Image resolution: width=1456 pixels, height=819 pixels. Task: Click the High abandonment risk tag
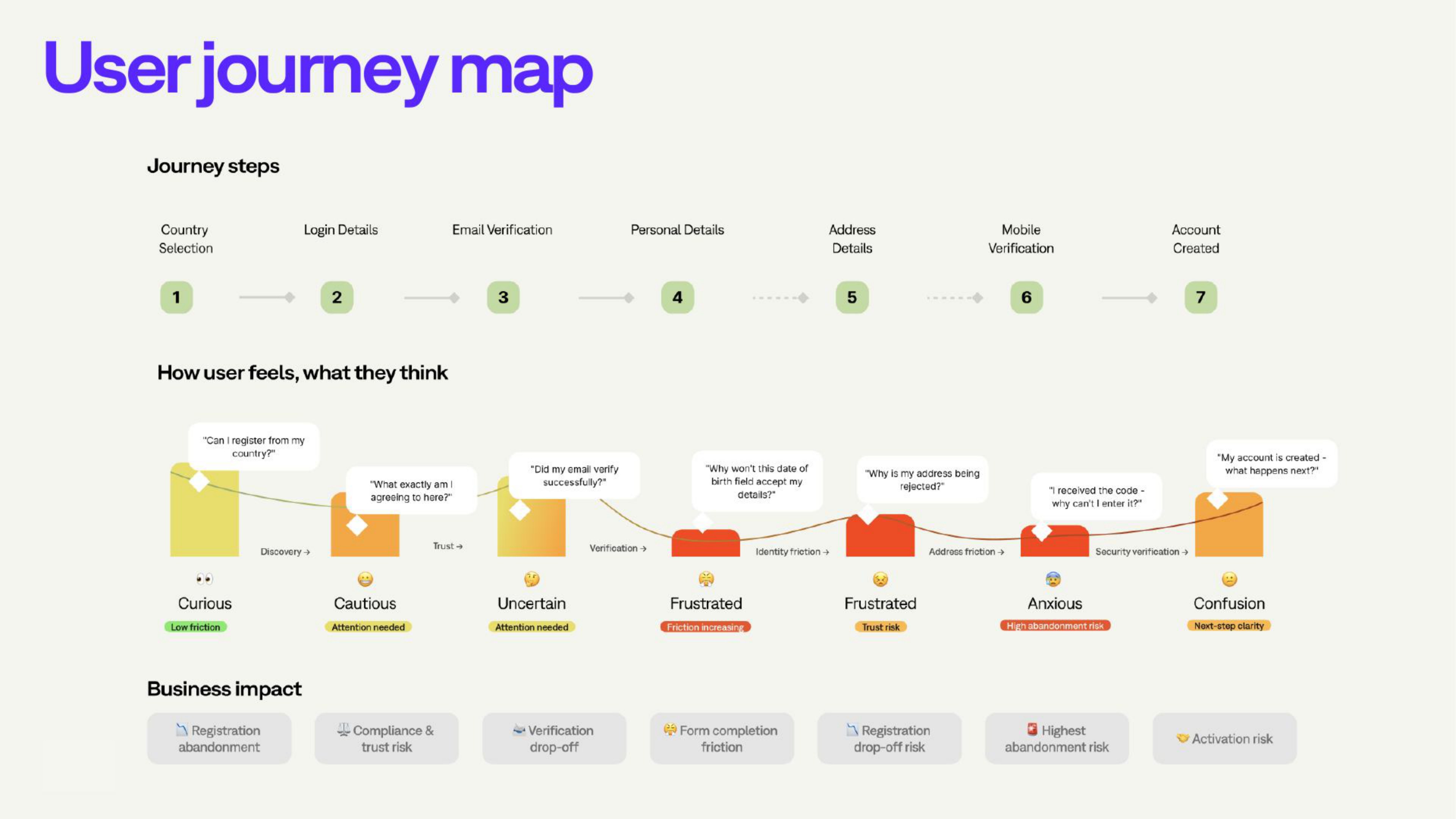pos(1055,626)
